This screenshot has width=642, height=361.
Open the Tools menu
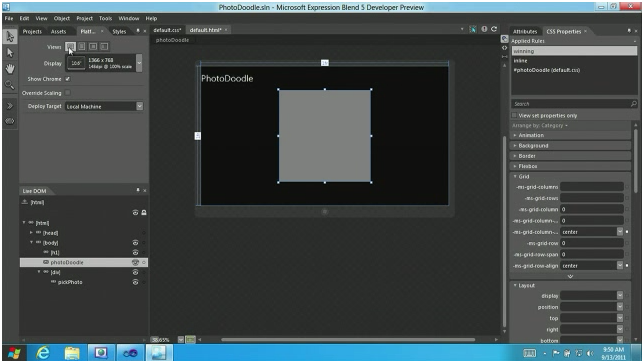coord(105,18)
